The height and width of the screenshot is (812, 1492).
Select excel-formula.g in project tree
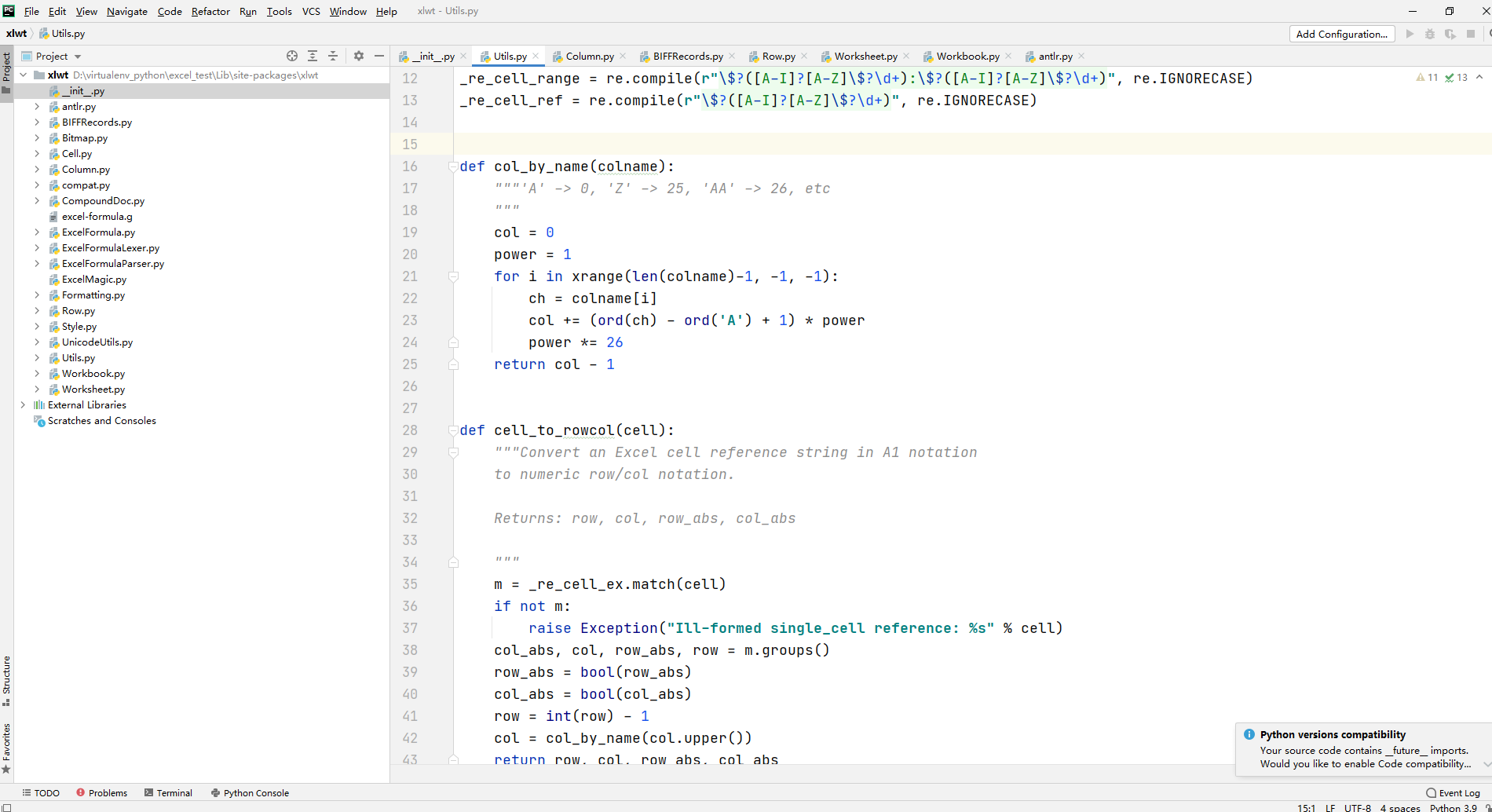pos(97,216)
